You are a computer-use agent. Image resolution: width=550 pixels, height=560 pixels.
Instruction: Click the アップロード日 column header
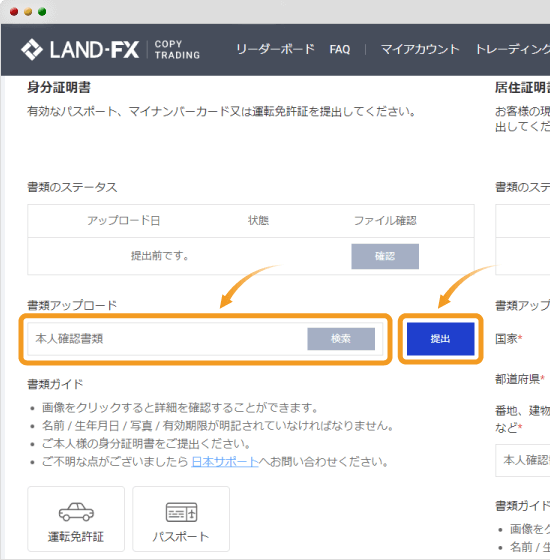[x=124, y=220]
